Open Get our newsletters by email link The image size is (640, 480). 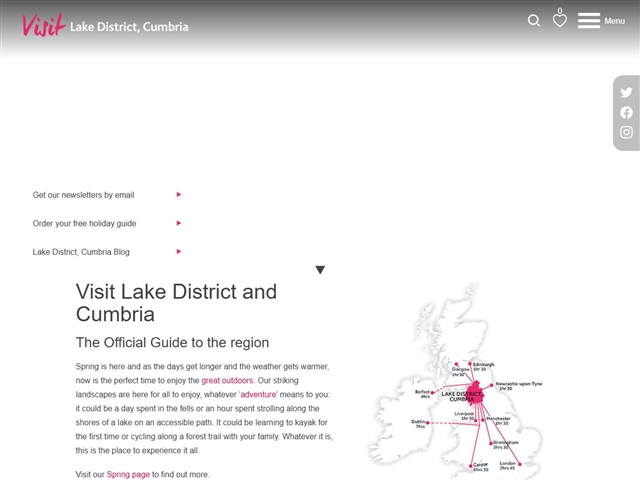point(83,195)
